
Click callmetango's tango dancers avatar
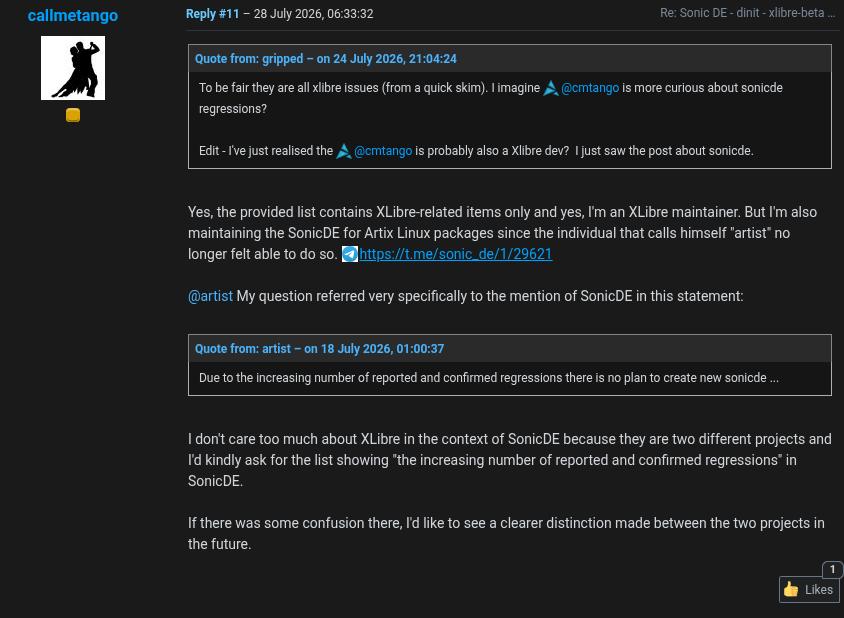(x=73, y=68)
